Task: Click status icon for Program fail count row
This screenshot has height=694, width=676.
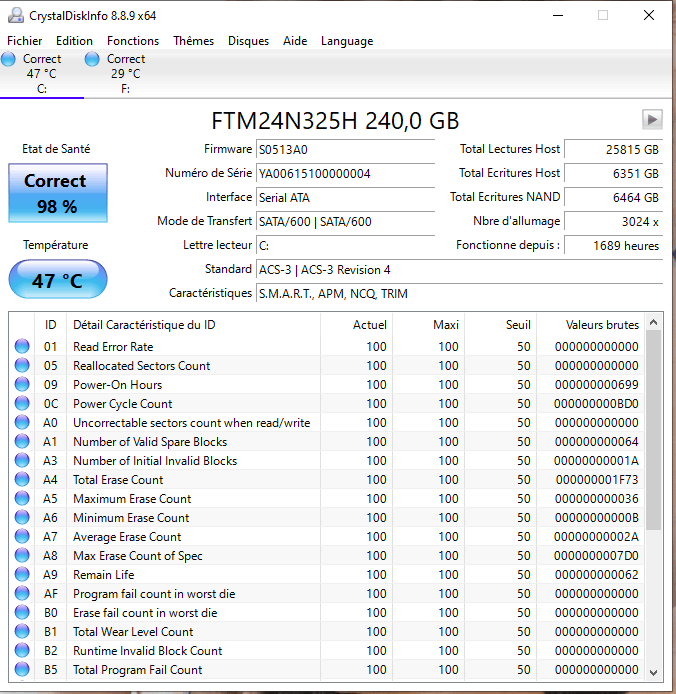Action: tap(22, 594)
